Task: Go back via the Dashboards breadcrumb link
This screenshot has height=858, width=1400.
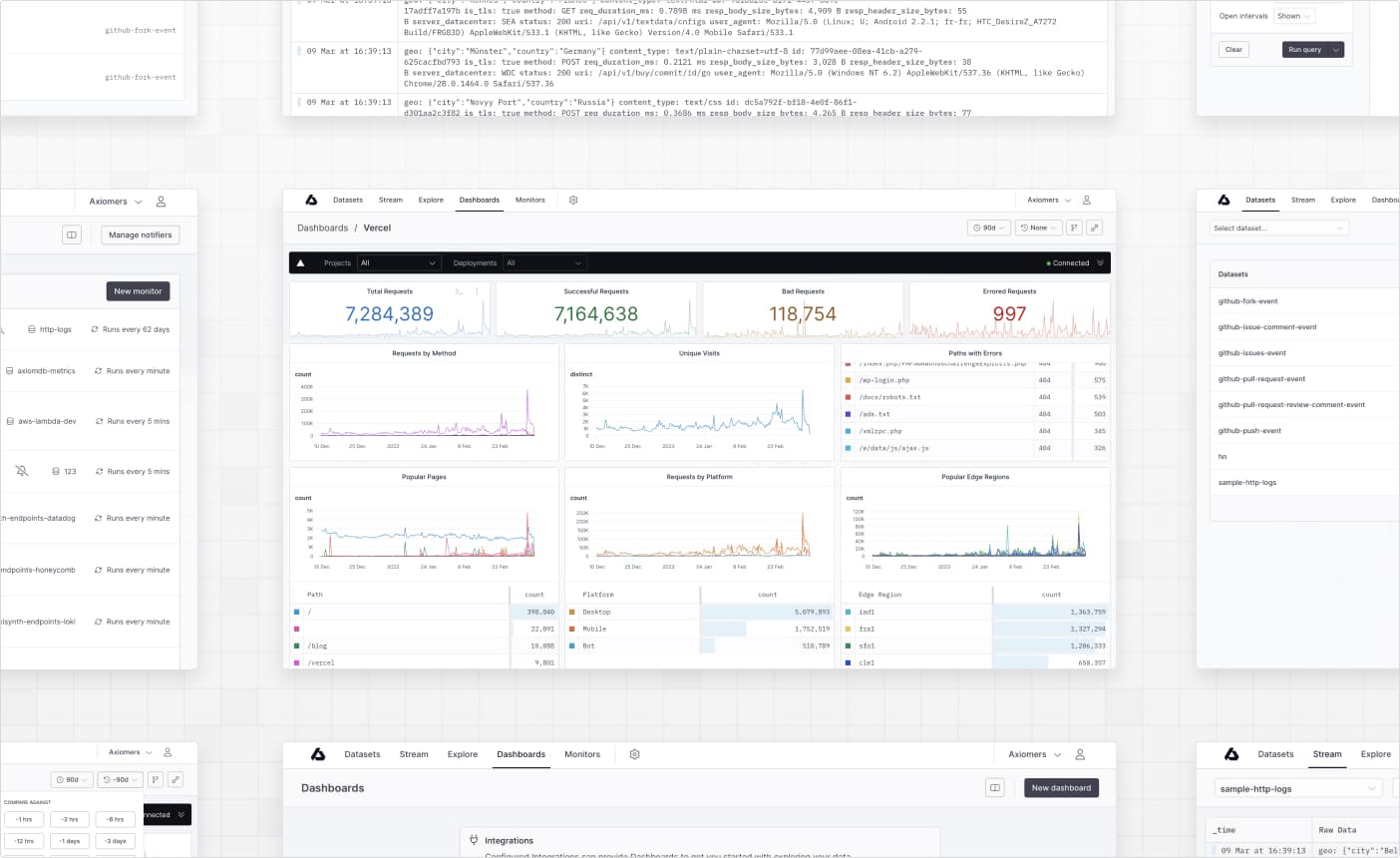Action: (323, 228)
